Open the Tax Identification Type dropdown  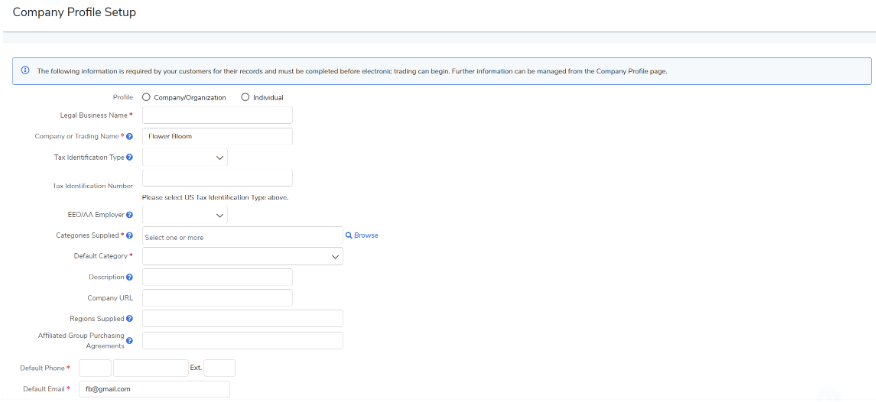pos(185,157)
